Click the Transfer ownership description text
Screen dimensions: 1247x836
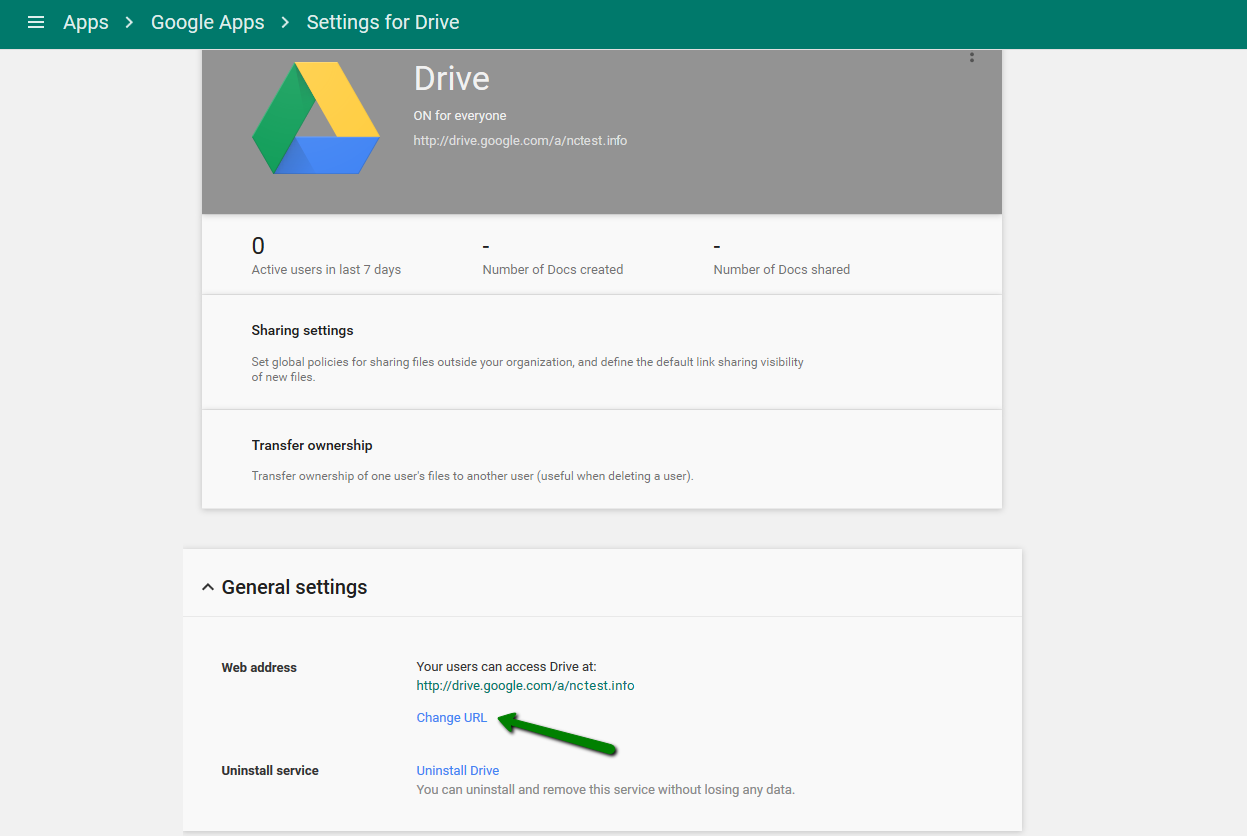pyautogui.click(x=473, y=476)
